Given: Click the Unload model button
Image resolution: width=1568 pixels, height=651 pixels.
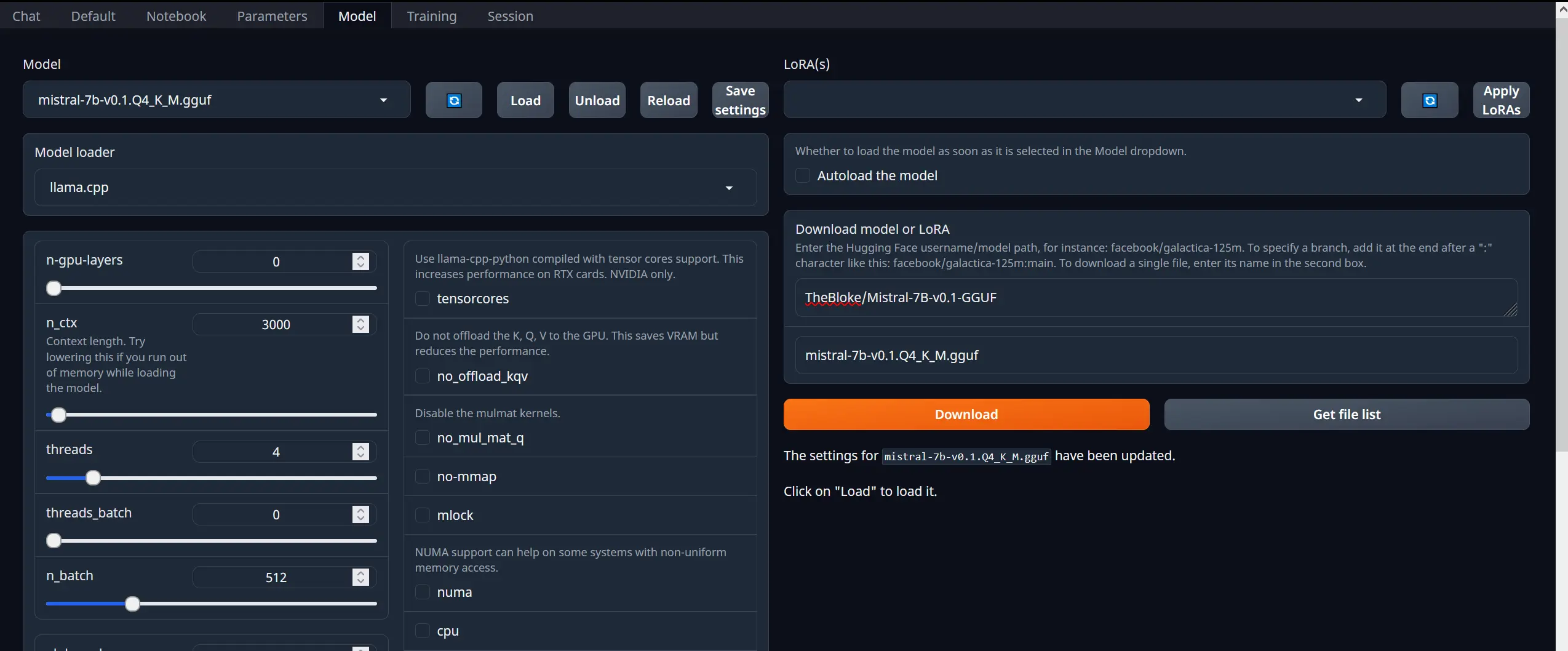Looking at the screenshot, I should tap(597, 100).
